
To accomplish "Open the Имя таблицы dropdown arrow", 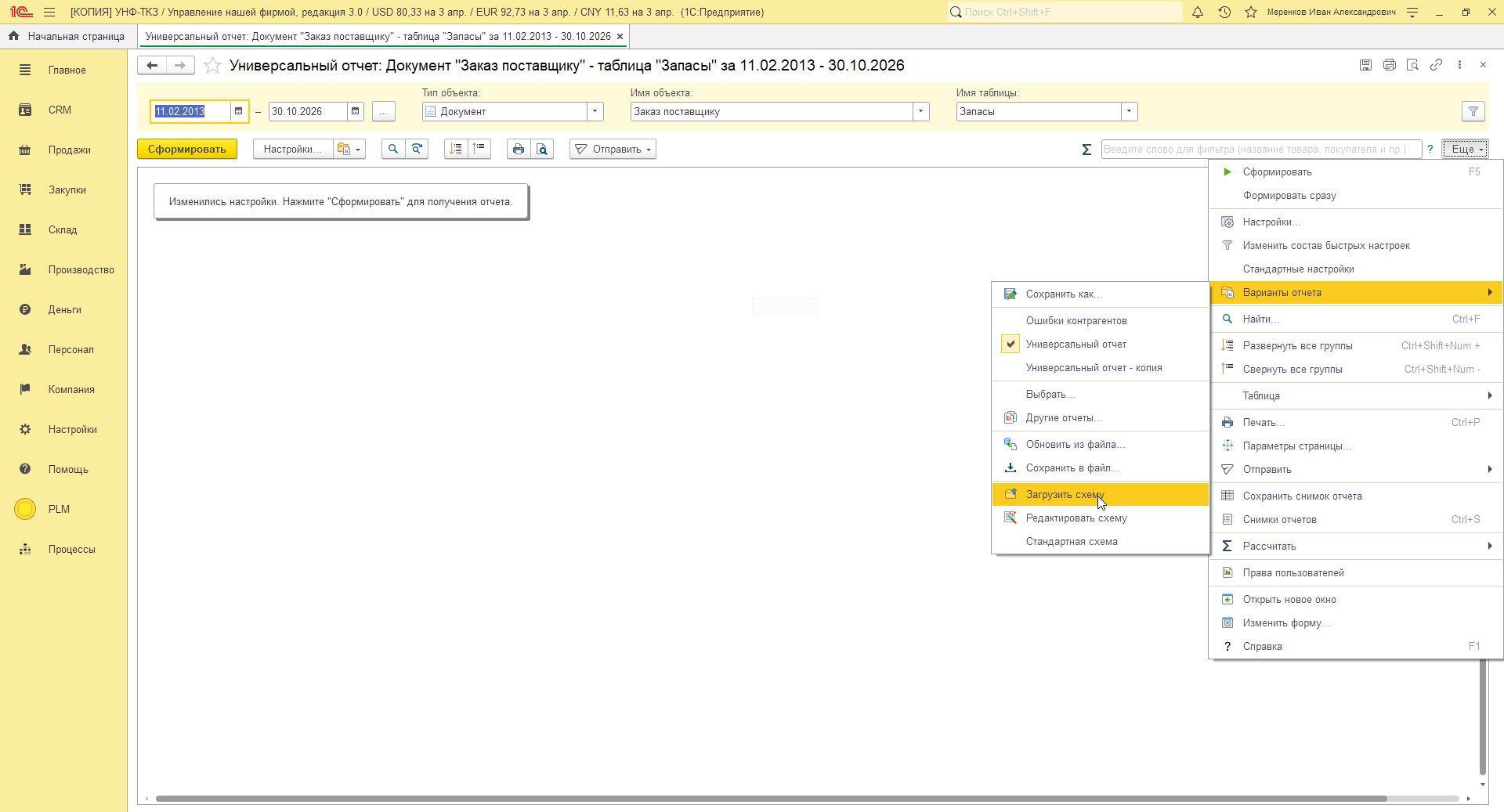I will click(1129, 112).
